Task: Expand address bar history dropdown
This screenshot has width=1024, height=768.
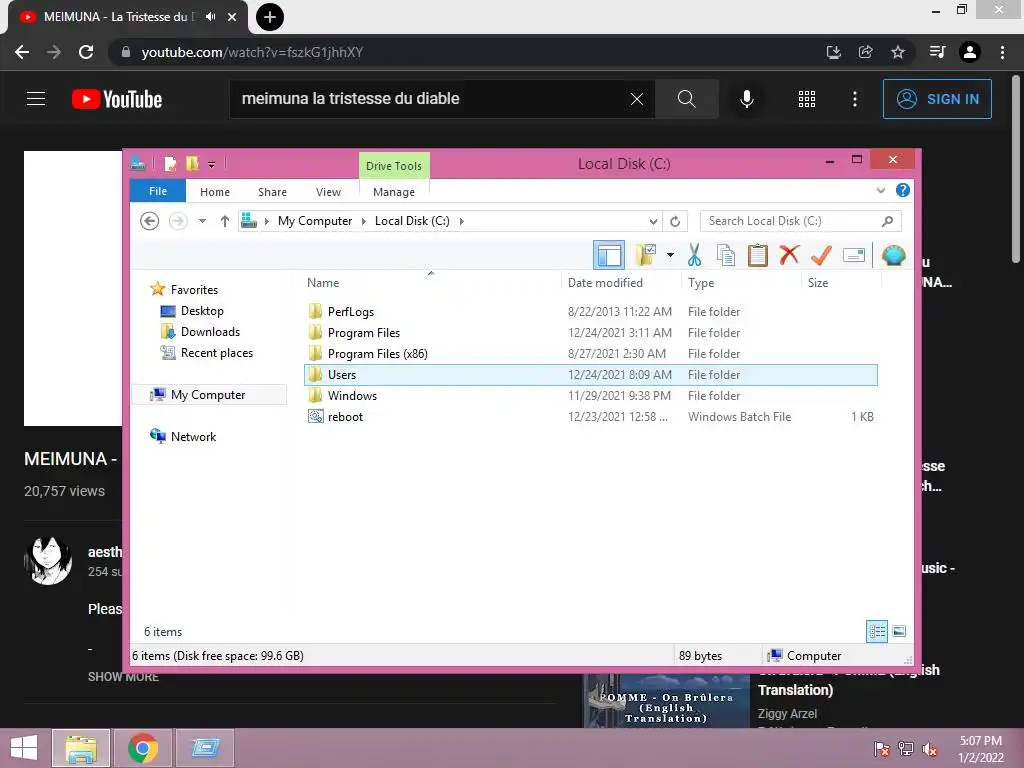Action: tap(653, 221)
